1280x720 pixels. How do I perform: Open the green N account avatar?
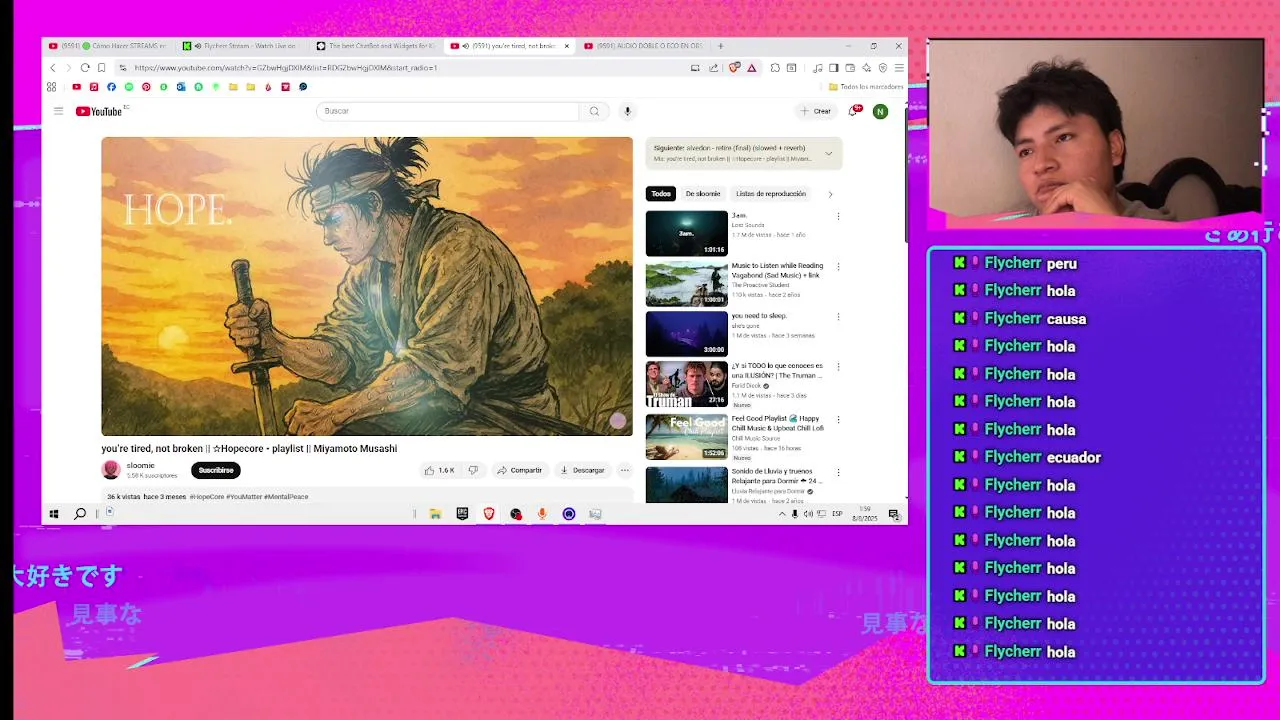point(880,111)
